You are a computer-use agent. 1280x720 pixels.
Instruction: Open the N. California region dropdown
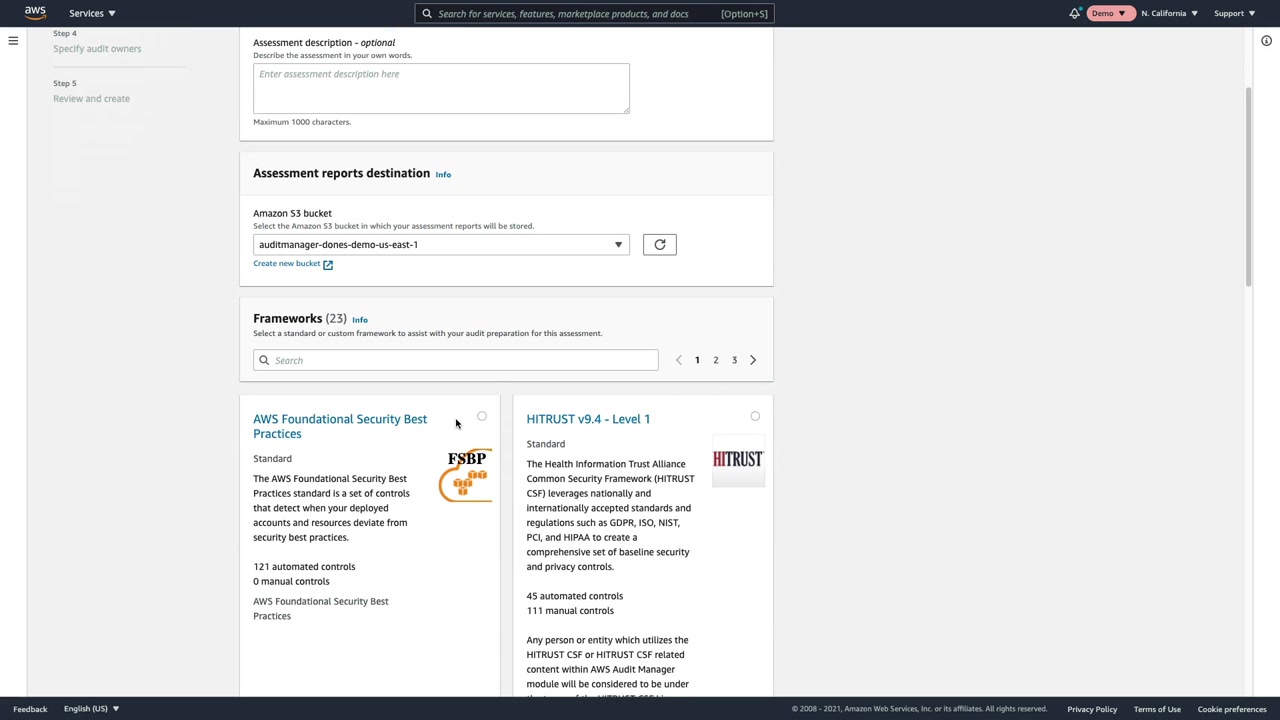click(x=1169, y=13)
